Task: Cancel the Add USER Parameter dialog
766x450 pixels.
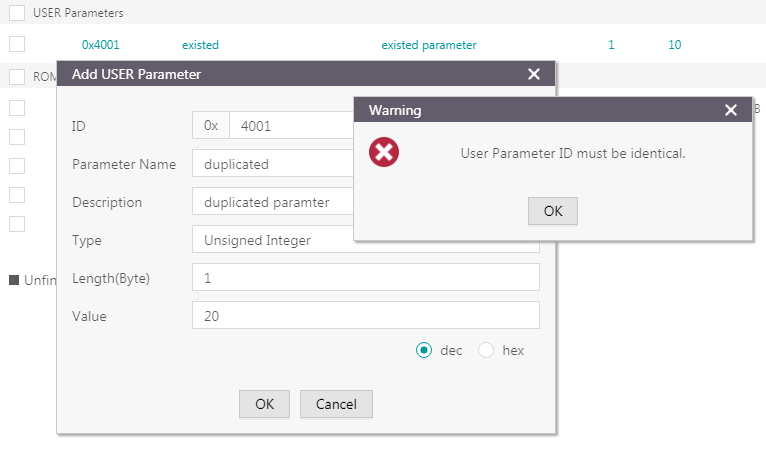Action: pos(336,404)
